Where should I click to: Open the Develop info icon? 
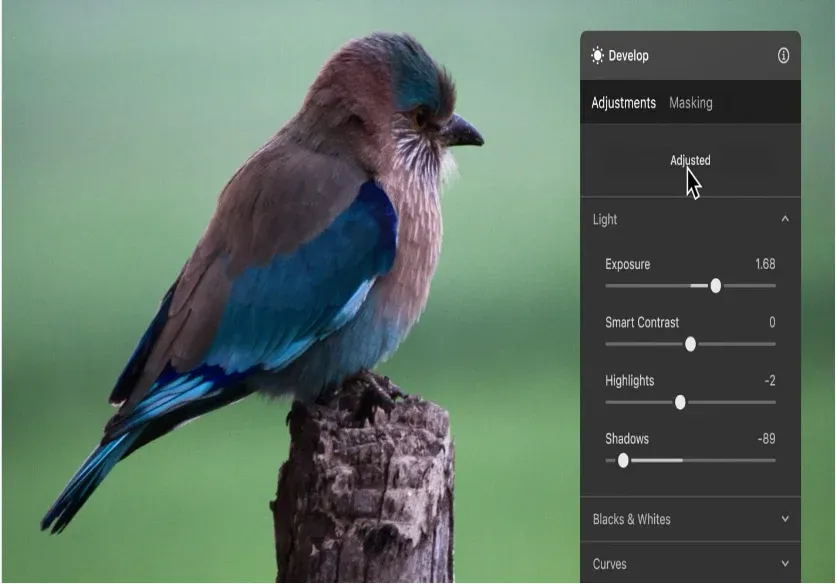click(x=783, y=55)
